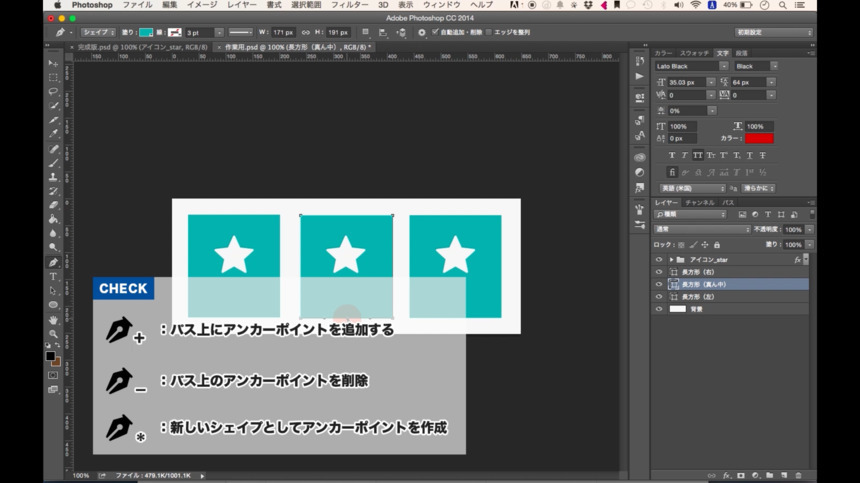860x483 pixels.
Task: Hide the 長方形（左）layer
Action: pyautogui.click(x=659, y=297)
